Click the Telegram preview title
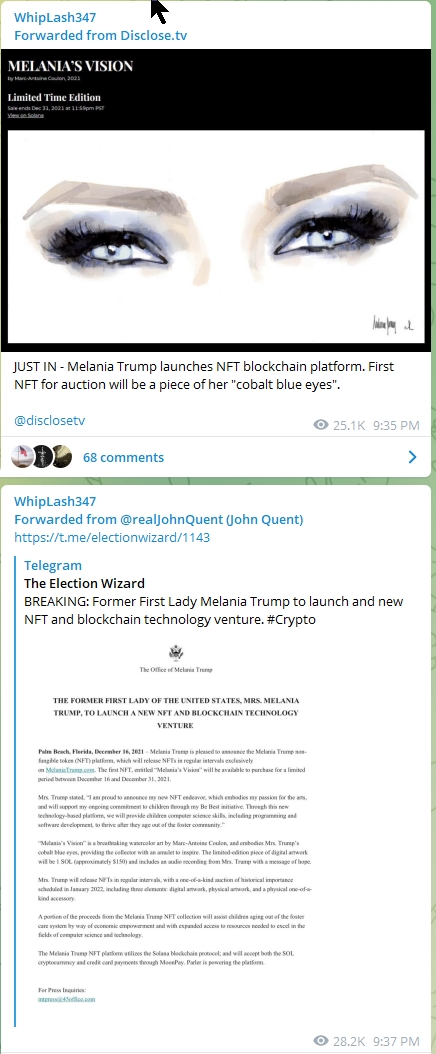The image size is (436, 1054). click(x=52, y=565)
